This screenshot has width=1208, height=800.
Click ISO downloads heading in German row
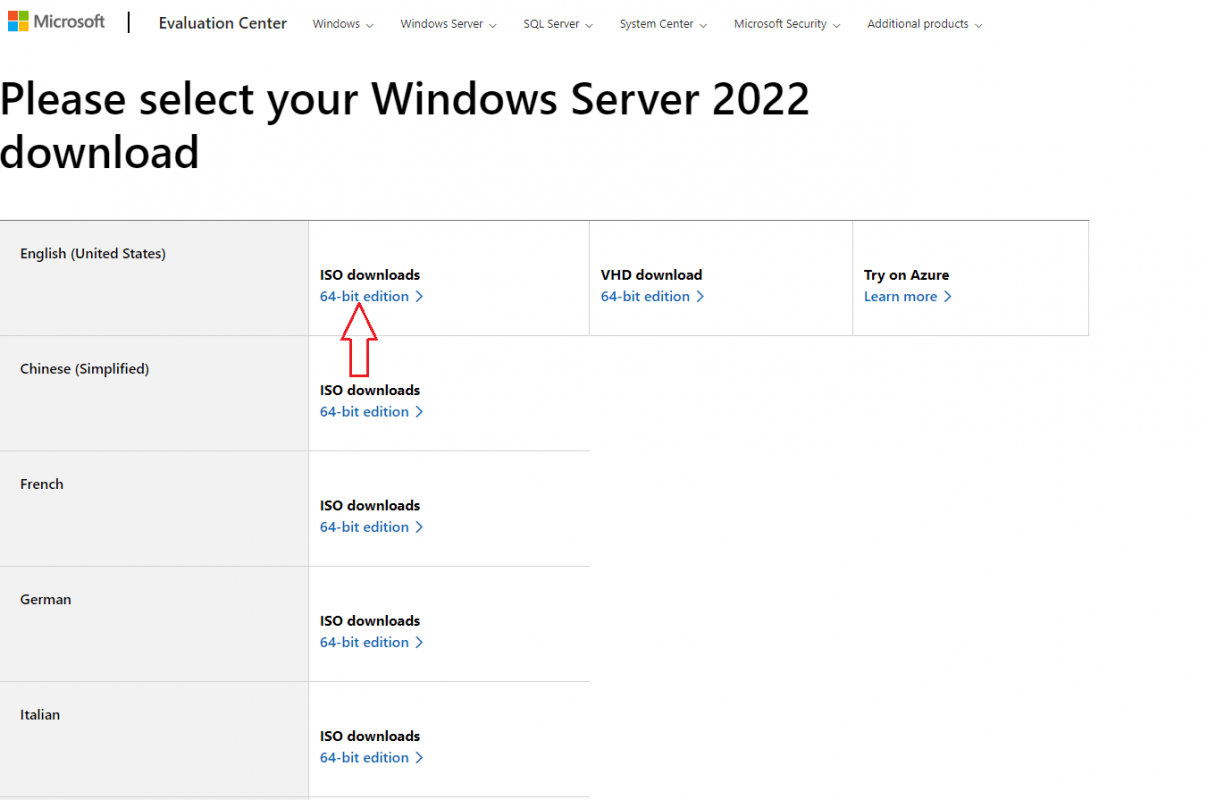tap(370, 620)
